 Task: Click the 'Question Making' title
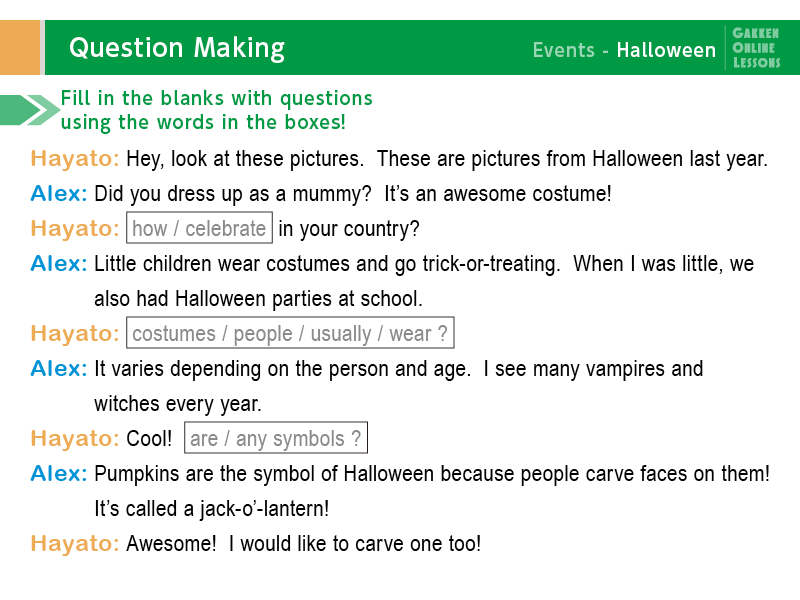(x=177, y=48)
